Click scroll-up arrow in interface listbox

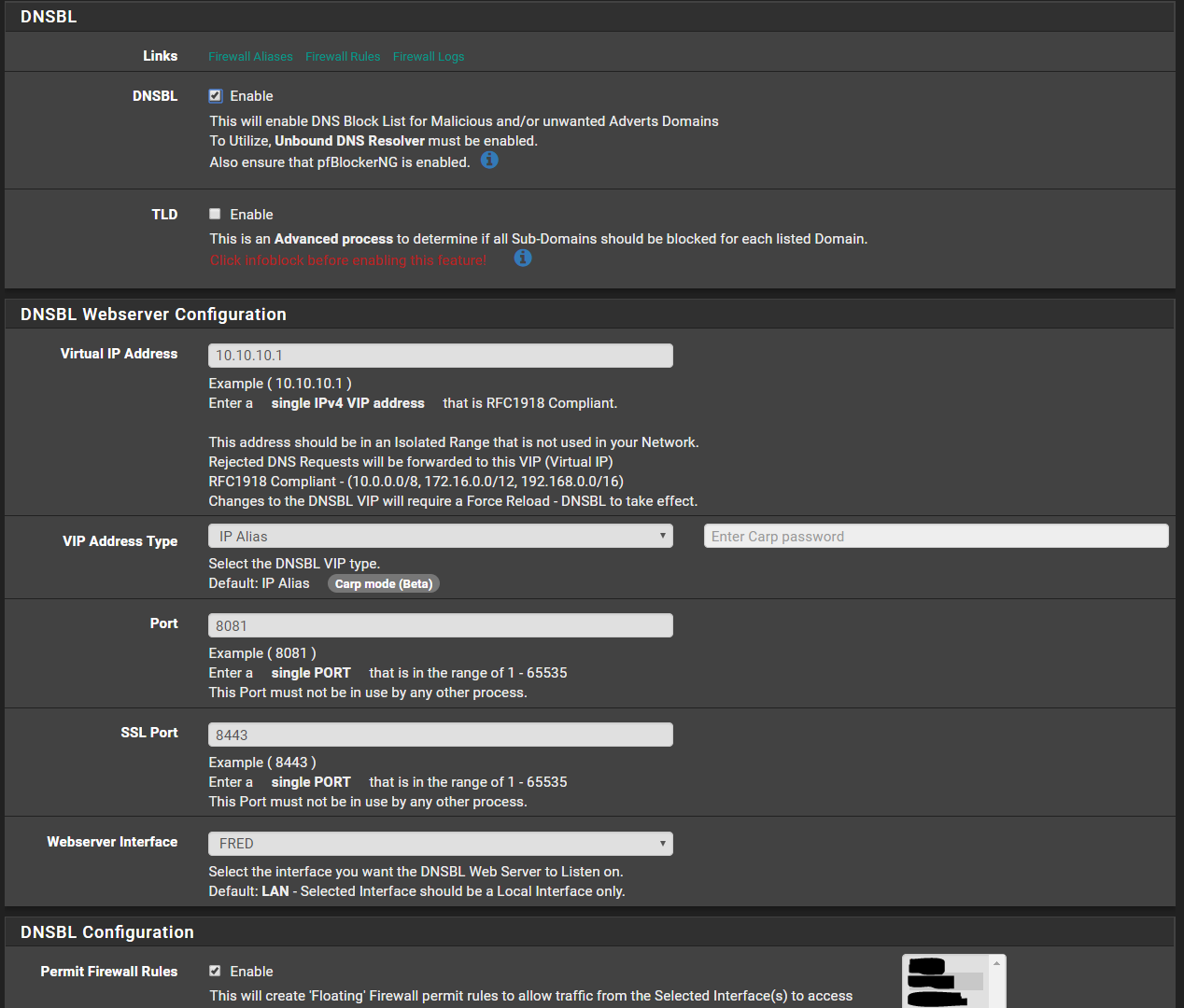(x=996, y=963)
